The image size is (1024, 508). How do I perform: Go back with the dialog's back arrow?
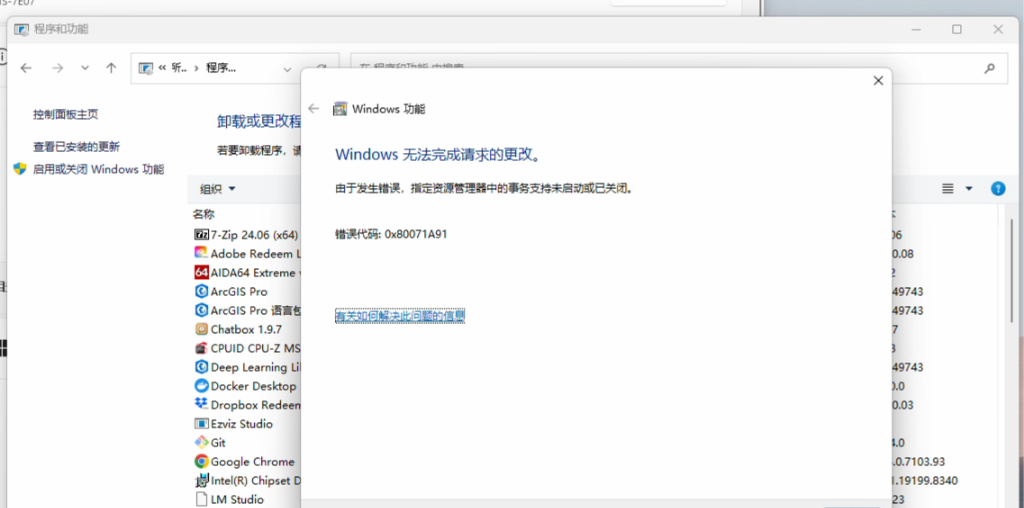click(313, 109)
